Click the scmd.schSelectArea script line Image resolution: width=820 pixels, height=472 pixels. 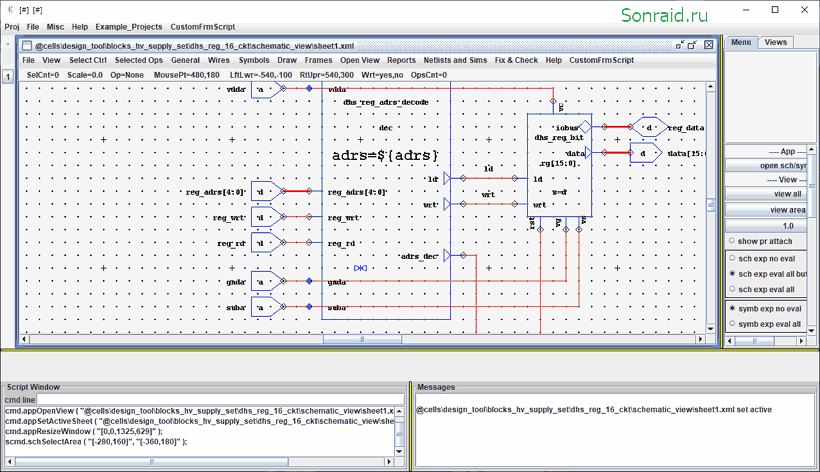click(96, 442)
